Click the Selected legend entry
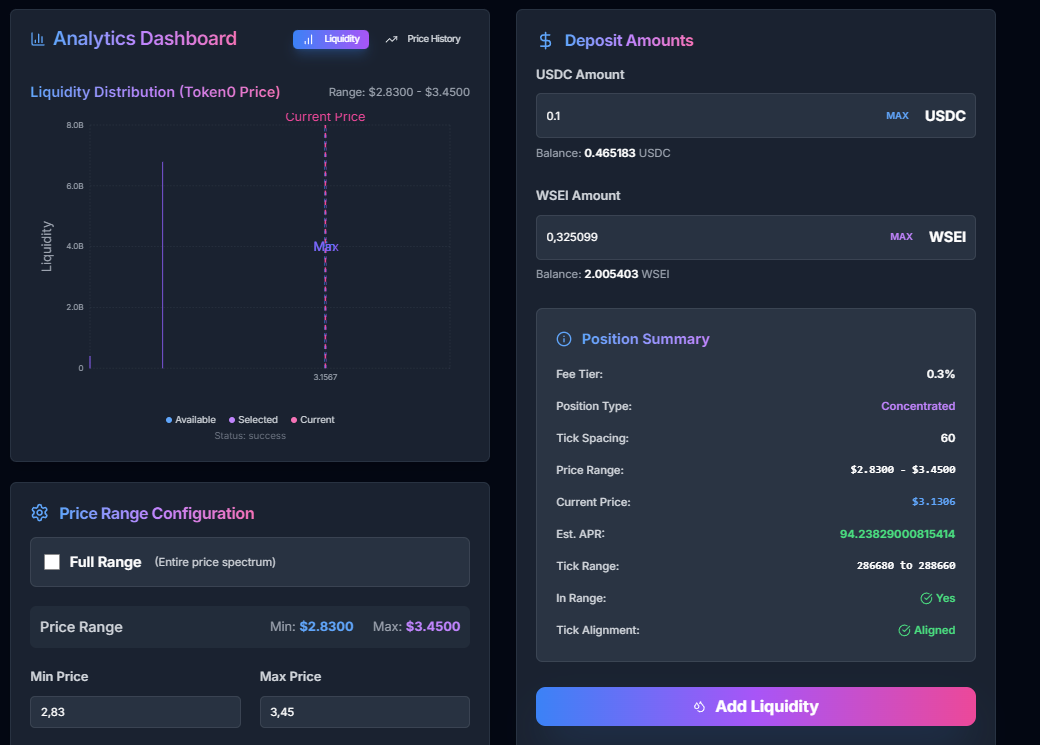 pos(253,420)
